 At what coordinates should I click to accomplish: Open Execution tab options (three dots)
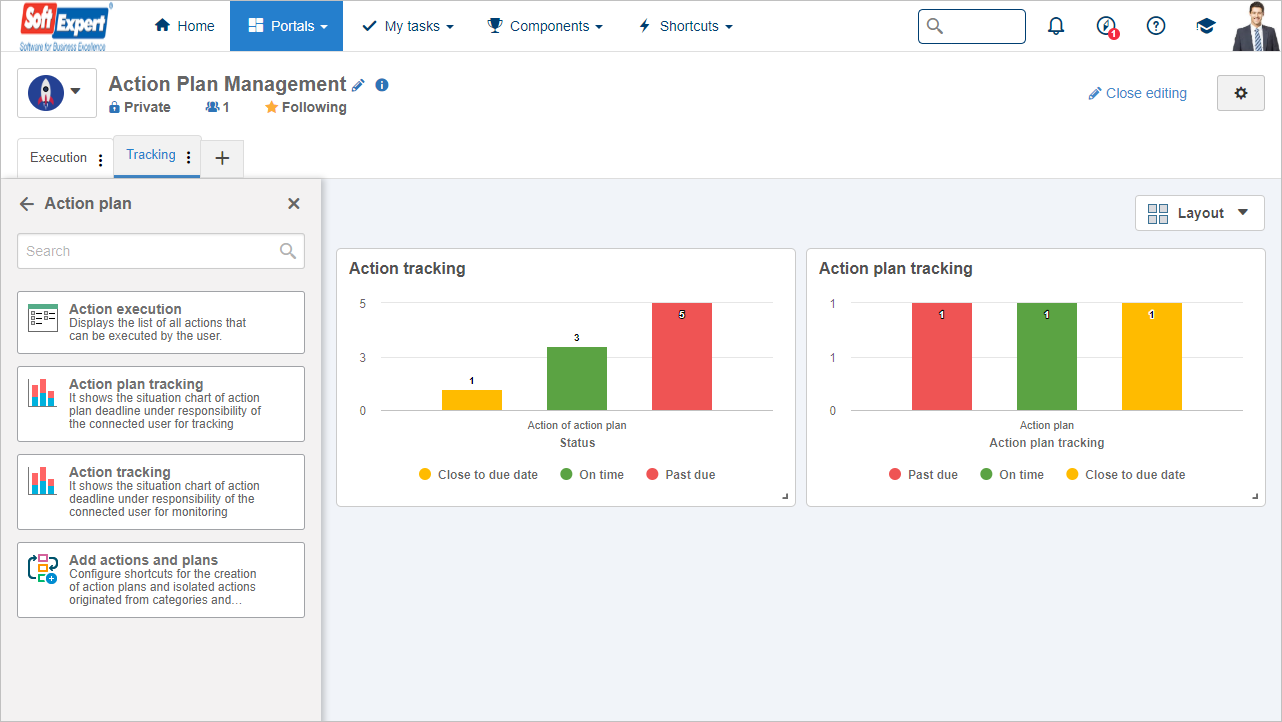(x=100, y=159)
